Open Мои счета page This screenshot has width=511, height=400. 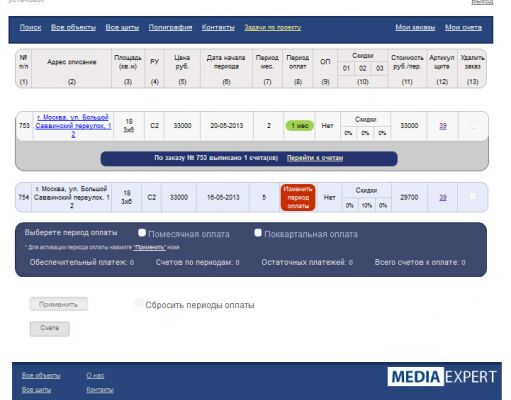463,27
